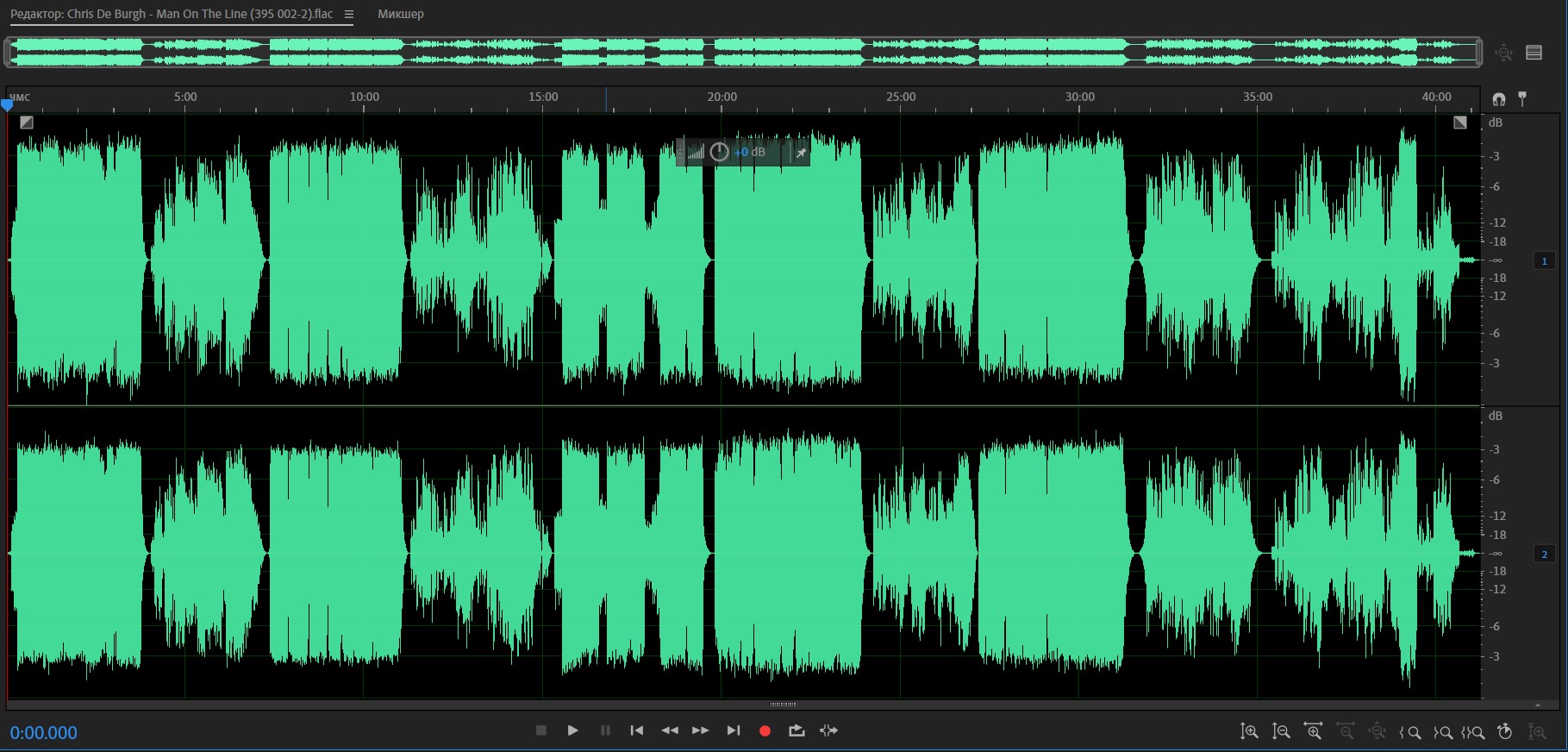Image resolution: width=1568 pixels, height=752 pixels.
Task: Click the current time display 0:00.000
Action: click(44, 733)
